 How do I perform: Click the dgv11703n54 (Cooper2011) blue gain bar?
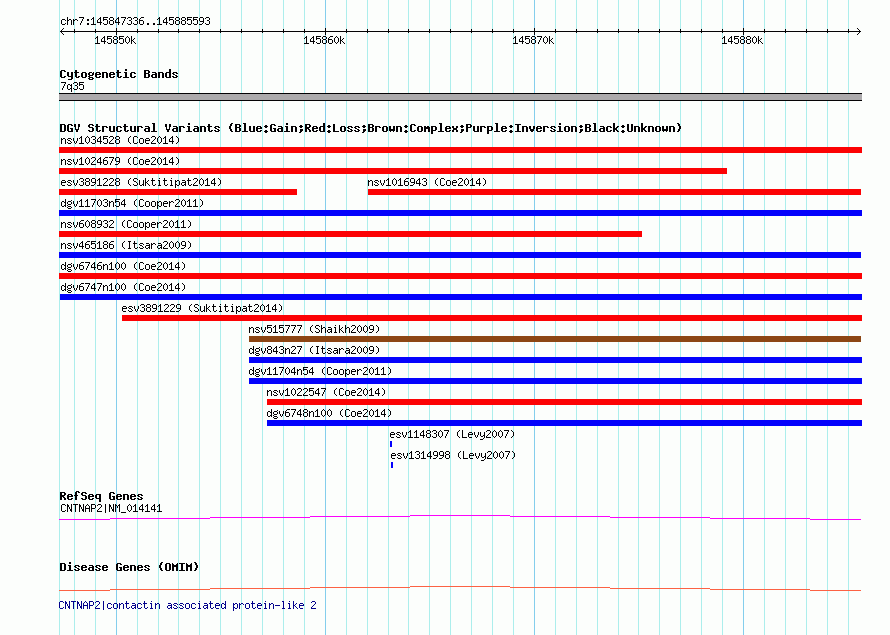click(460, 213)
